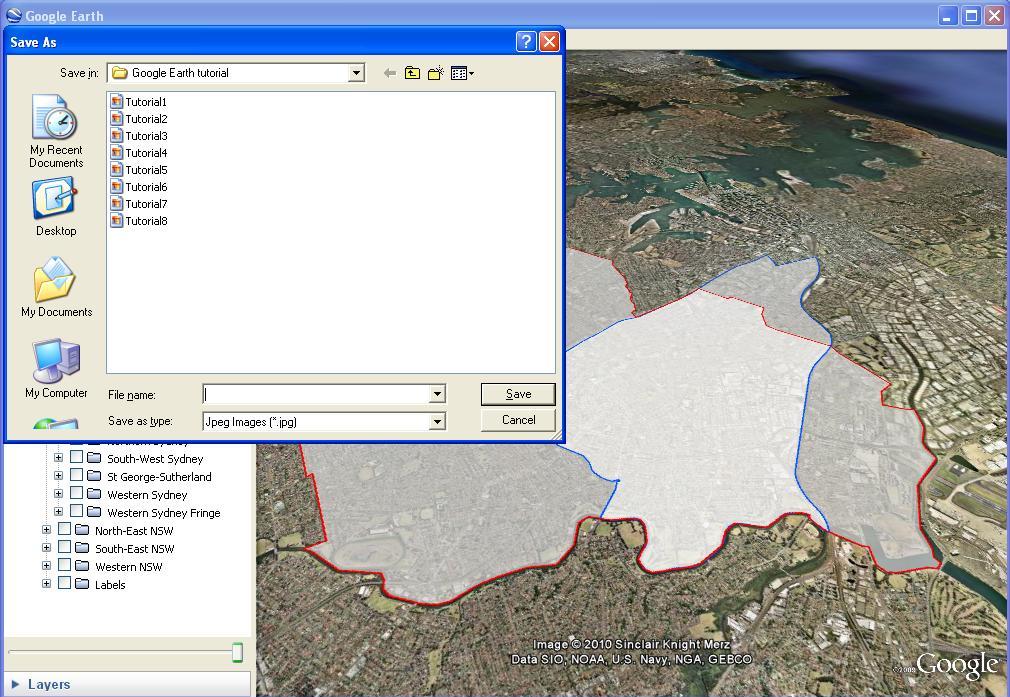Open My Computer in the places bar
This screenshot has width=1010, height=697.
(x=56, y=368)
